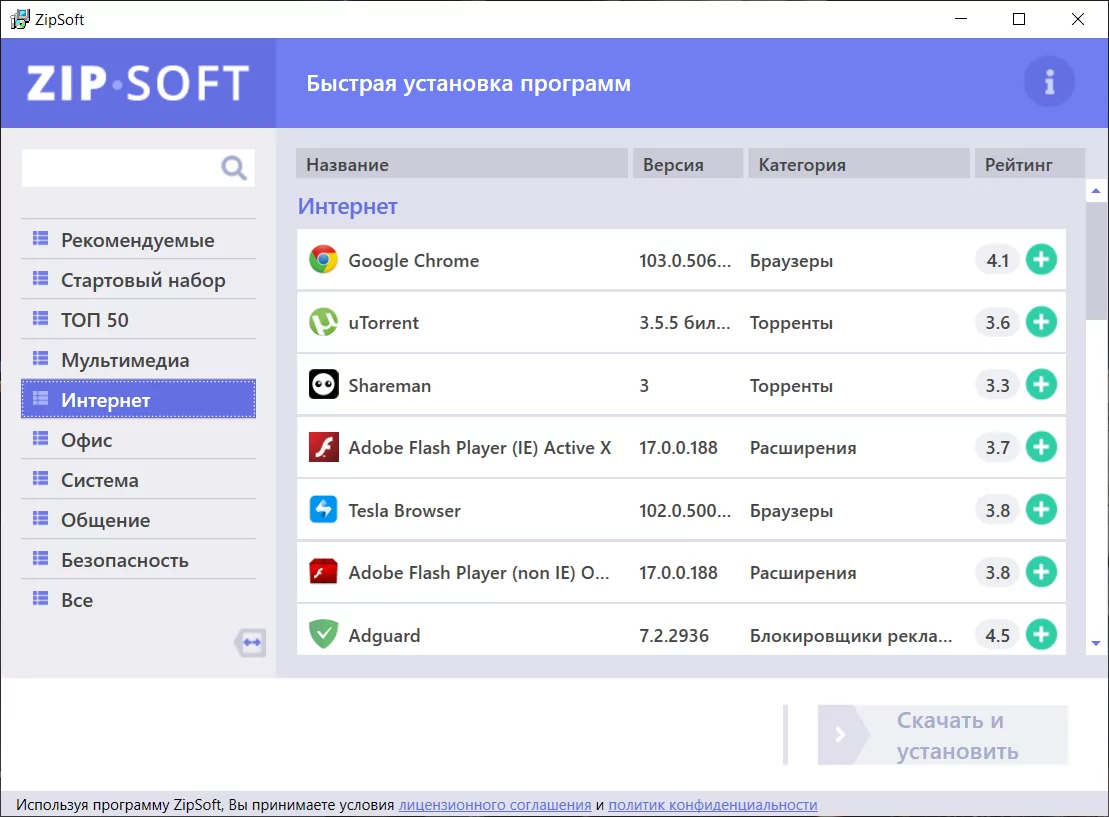Screen dimensions: 1109x817
Task: Click Adobe Flash Player (non IE) logo icon
Action: click(x=323, y=572)
